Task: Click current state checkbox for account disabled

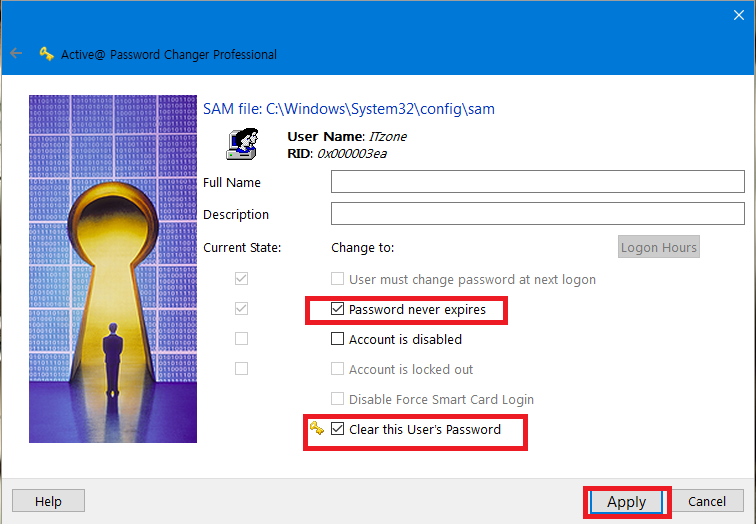Action: (x=242, y=338)
